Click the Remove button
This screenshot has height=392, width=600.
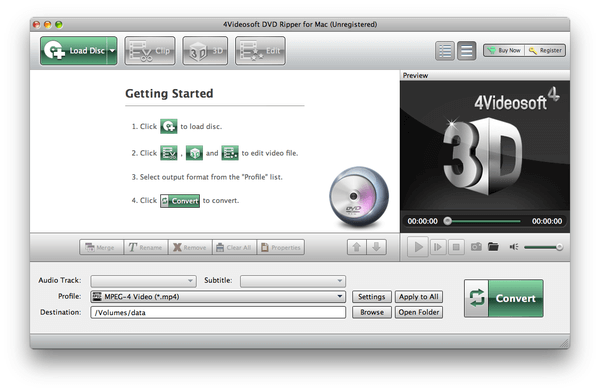tap(190, 247)
